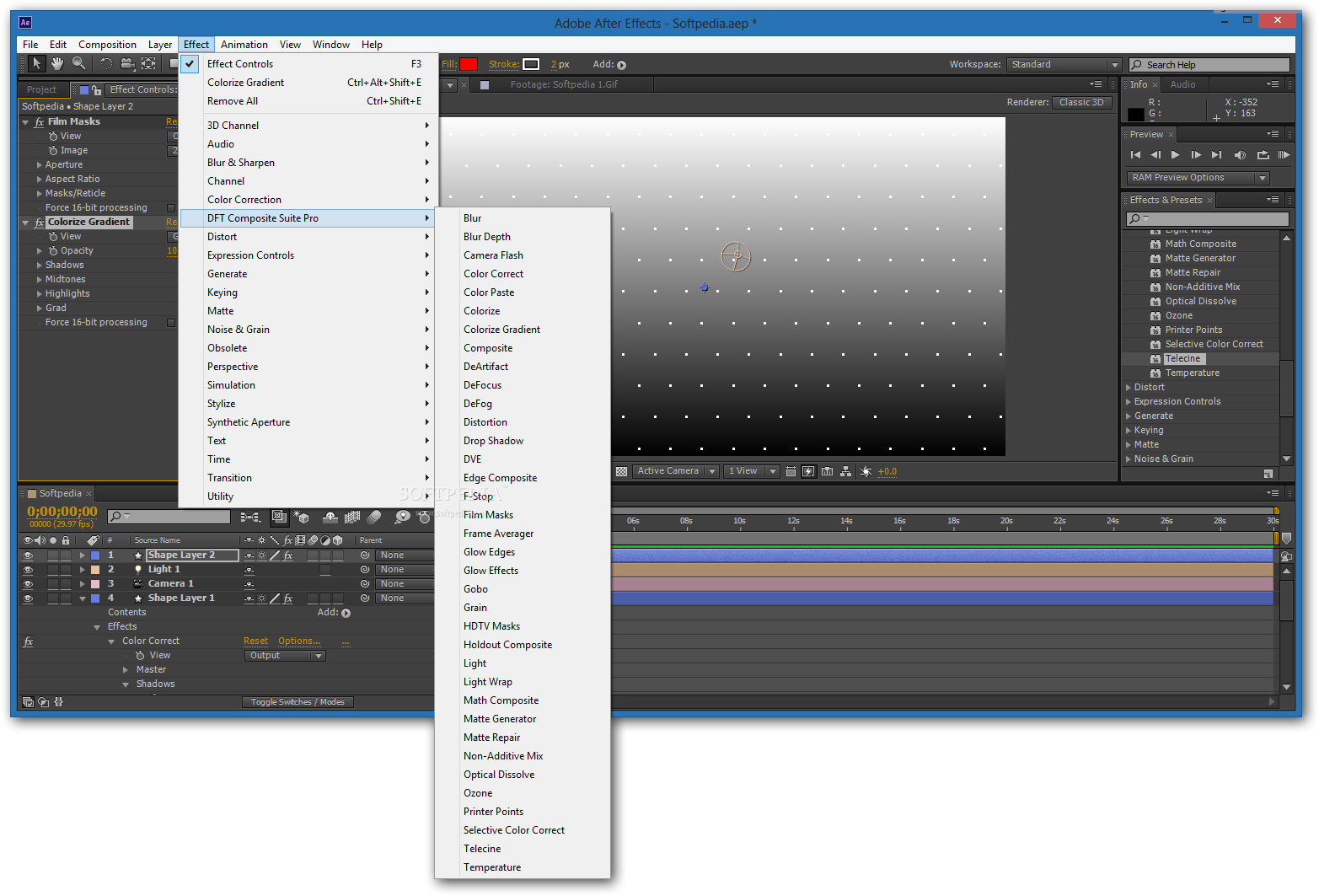This screenshot has height=896, width=1319.
Task: Mute audio in the Preview panel
Action: (x=1240, y=155)
